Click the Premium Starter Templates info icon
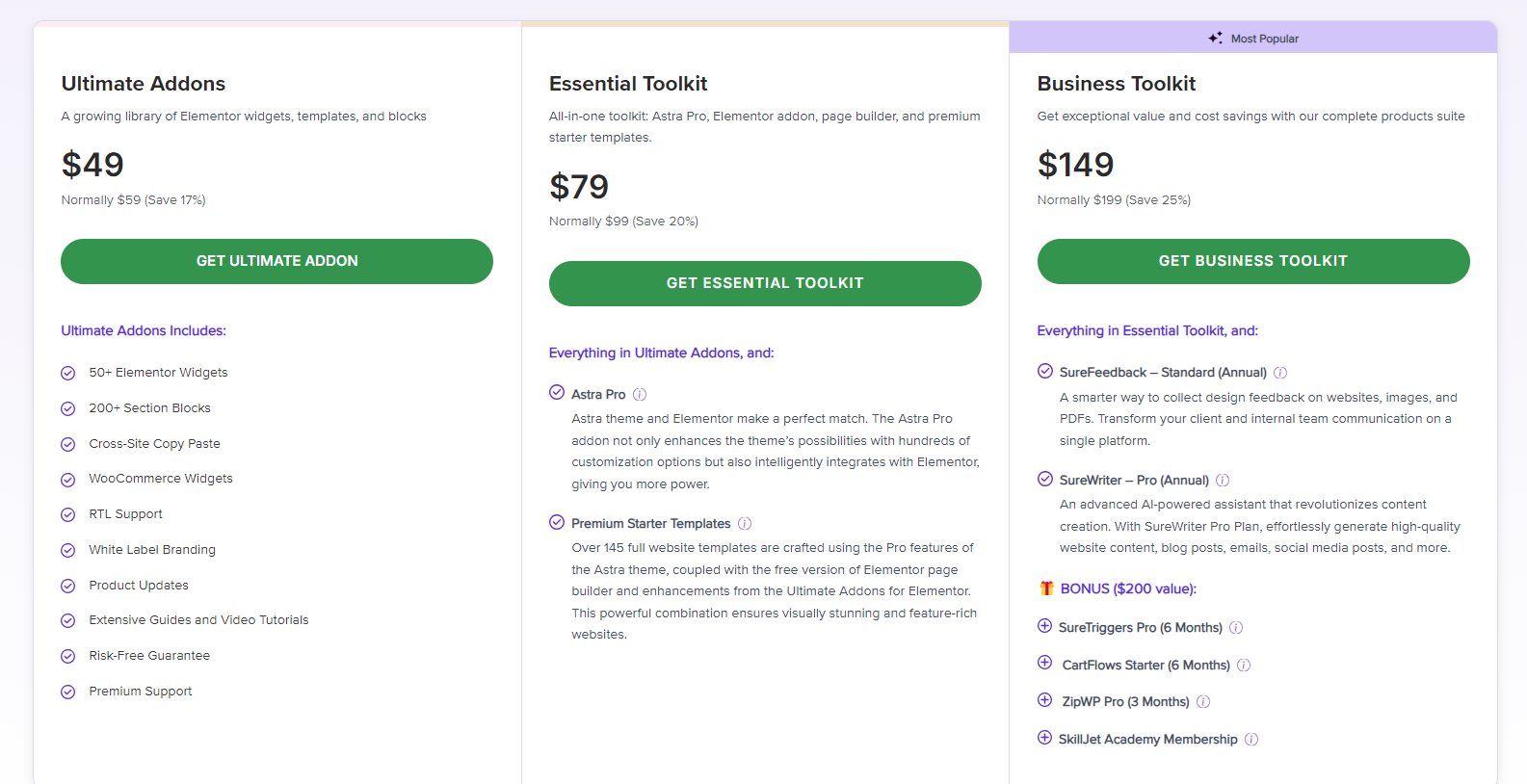This screenshot has height=784, width=1527. (747, 523)
